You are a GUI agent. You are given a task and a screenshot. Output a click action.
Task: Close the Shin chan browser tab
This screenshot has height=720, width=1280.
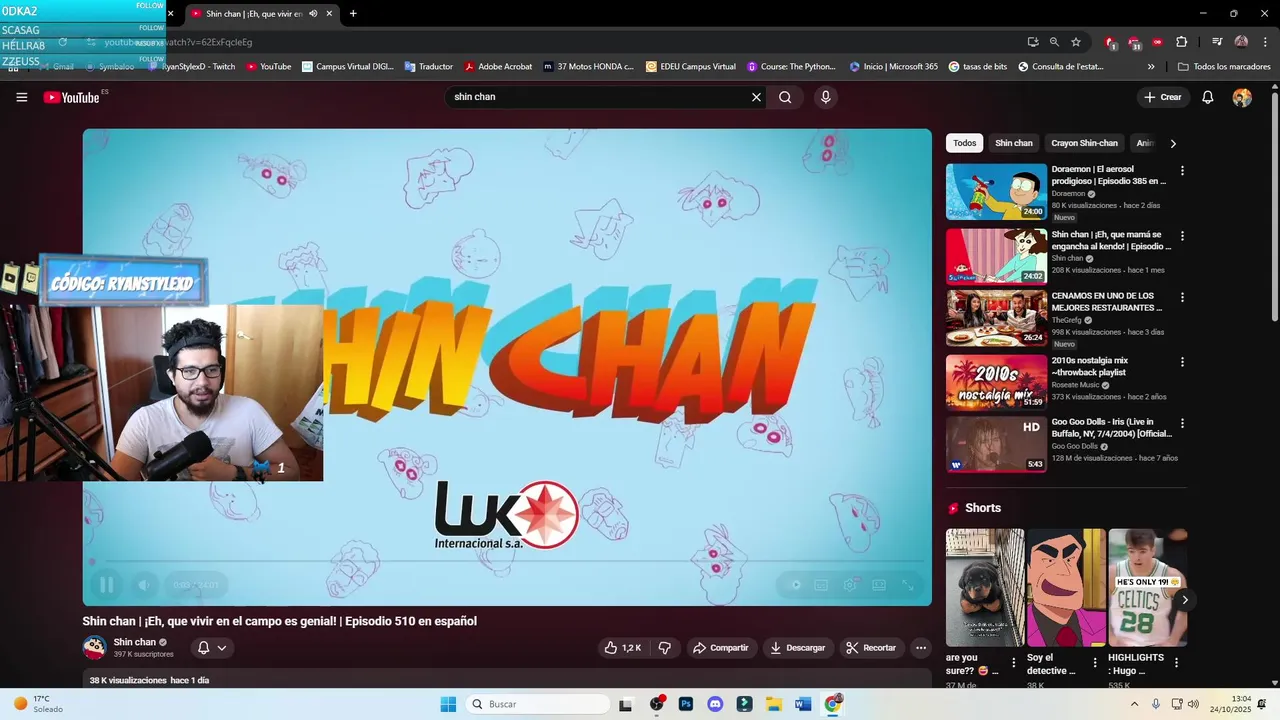point(329,14)
